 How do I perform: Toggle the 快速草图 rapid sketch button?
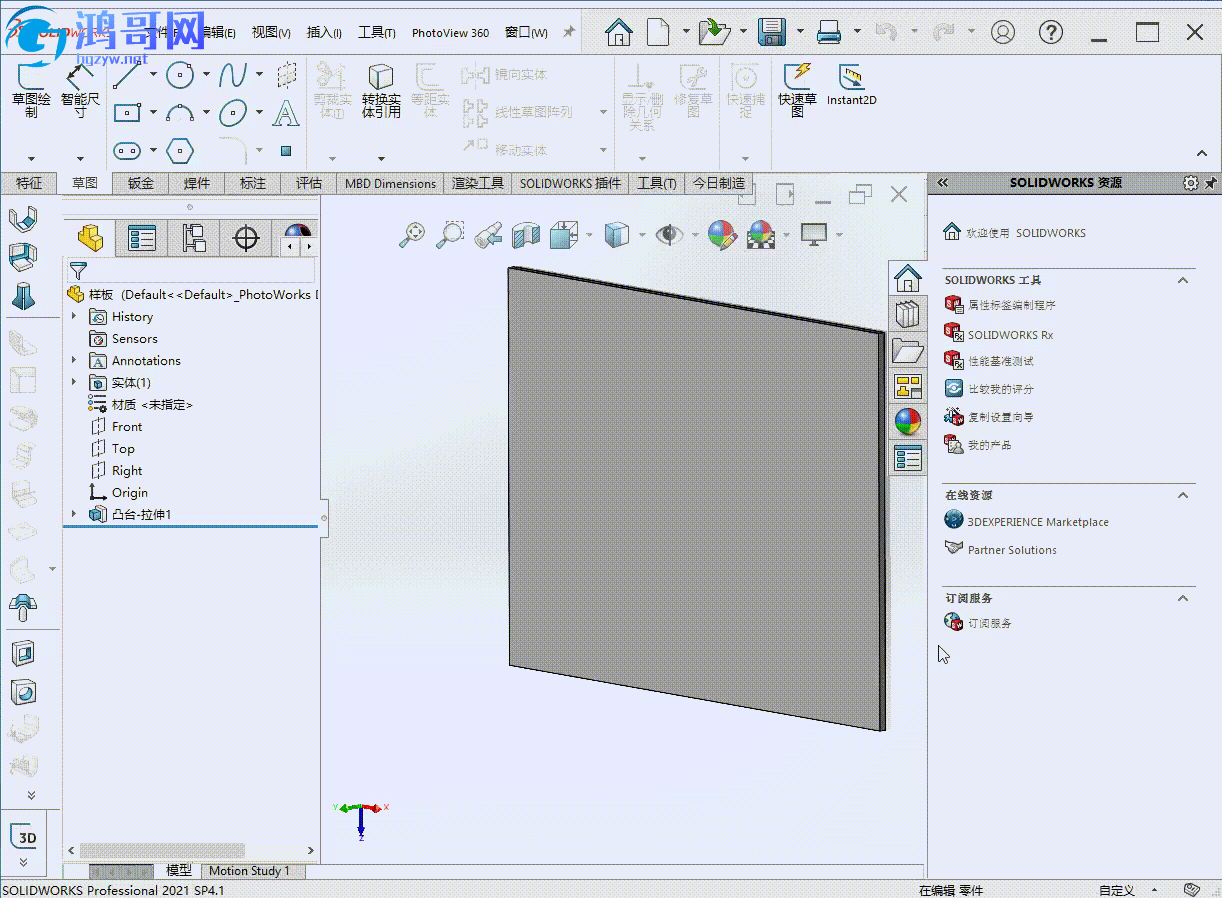coord(798,91)
